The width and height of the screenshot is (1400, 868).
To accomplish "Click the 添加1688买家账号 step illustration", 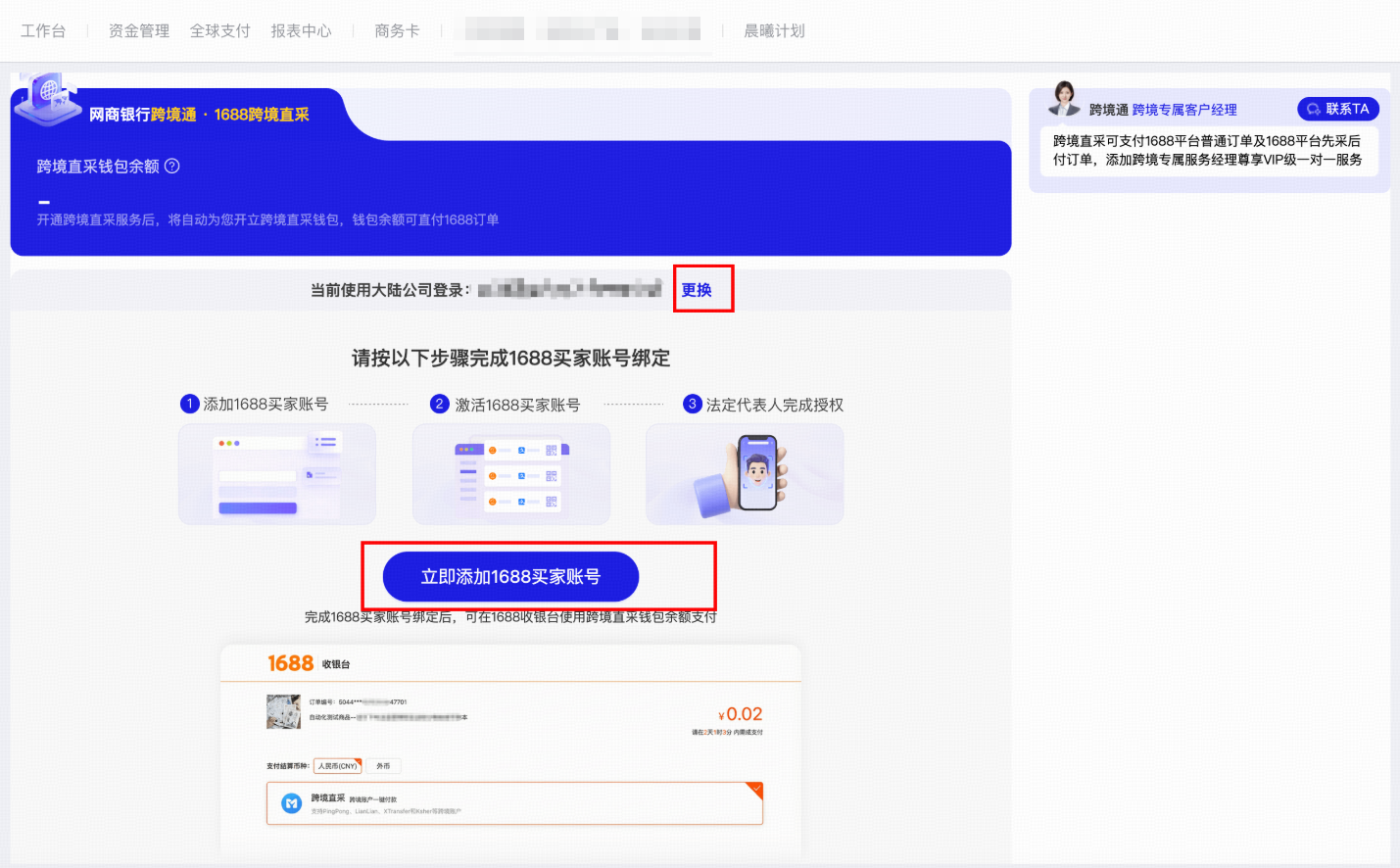I will [277, 474].
